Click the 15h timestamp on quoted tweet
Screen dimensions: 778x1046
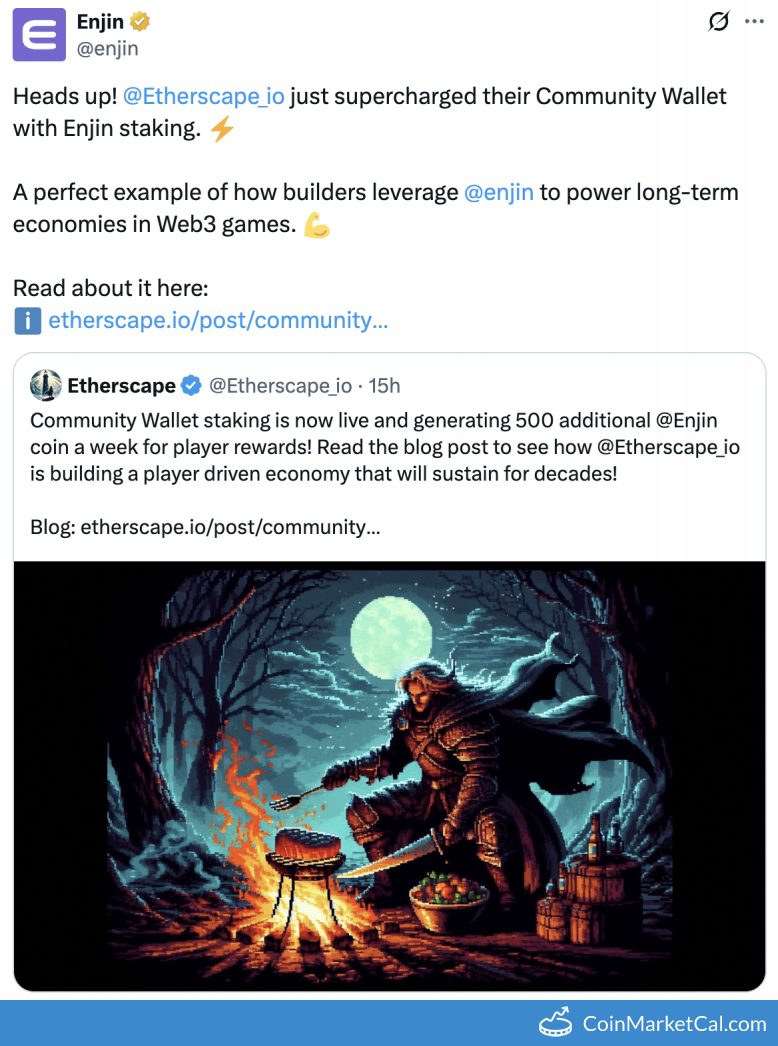pos(385,385)
